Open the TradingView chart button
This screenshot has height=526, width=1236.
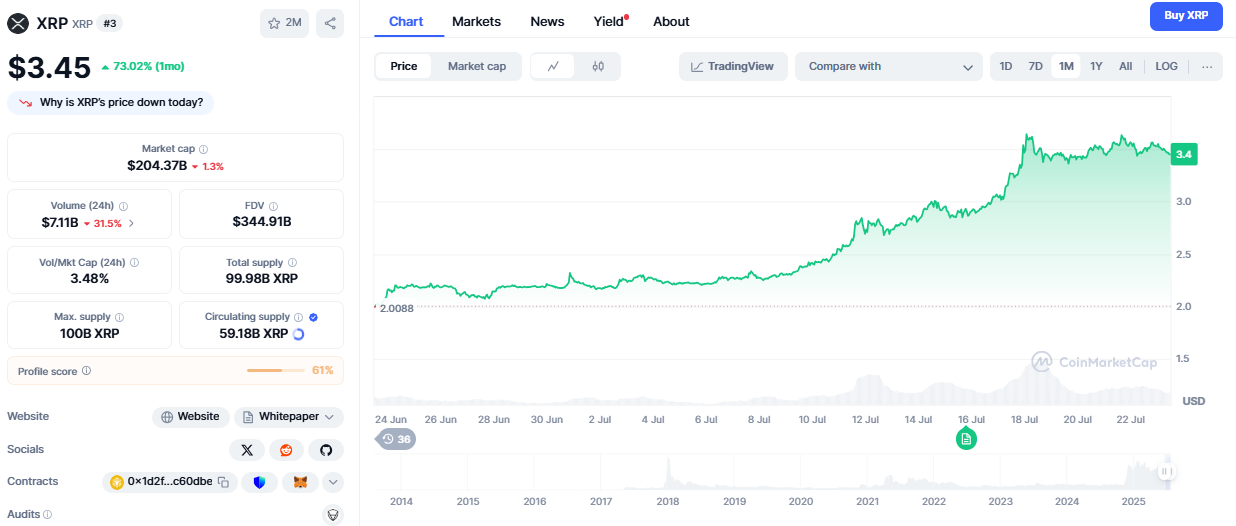pyautogui.click(x=733, y=67)
